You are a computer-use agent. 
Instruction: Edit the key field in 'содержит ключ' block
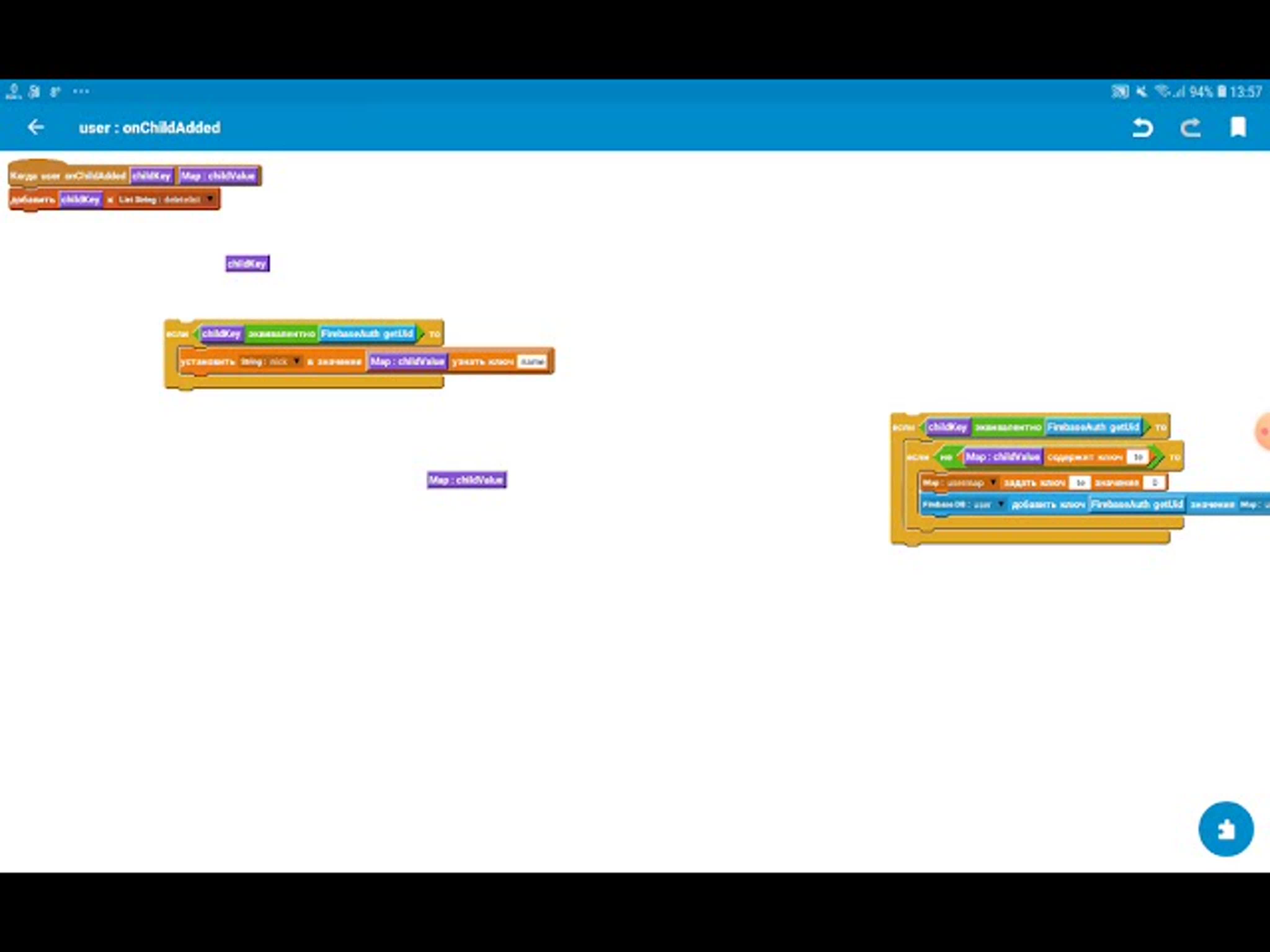pyautogui.click(x=1138, y=457)
